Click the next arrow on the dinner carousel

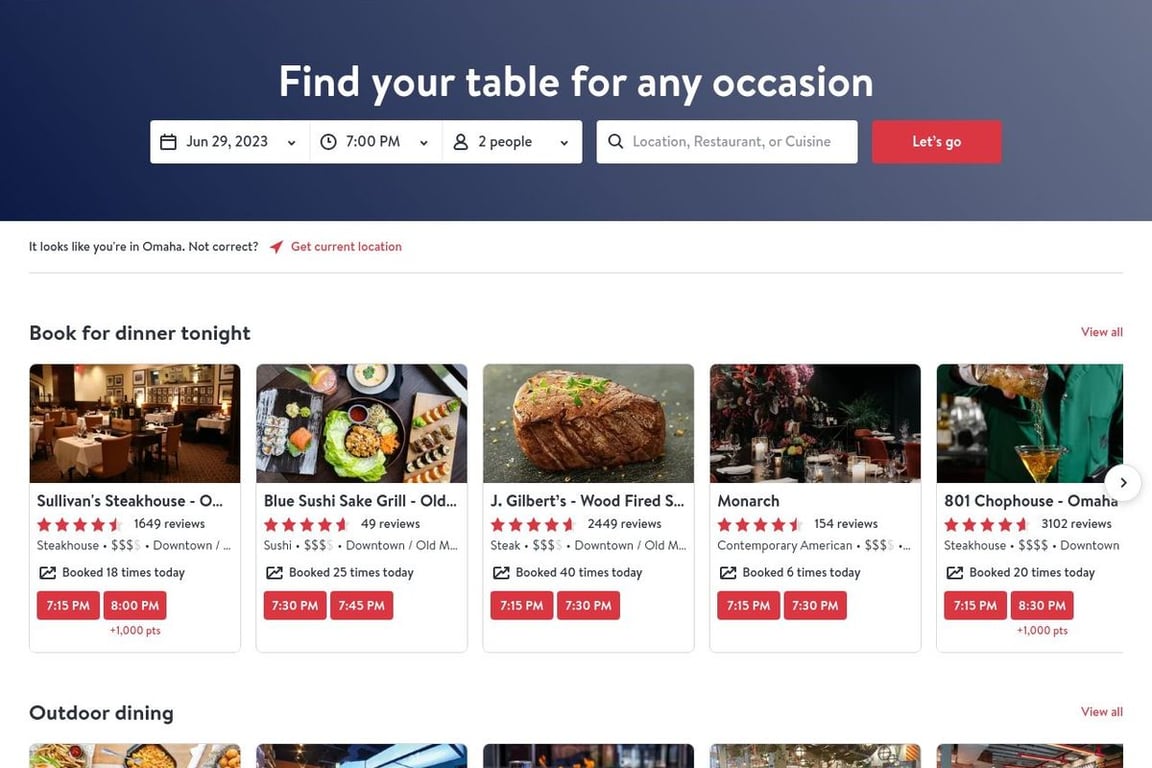pos(1124,482)
